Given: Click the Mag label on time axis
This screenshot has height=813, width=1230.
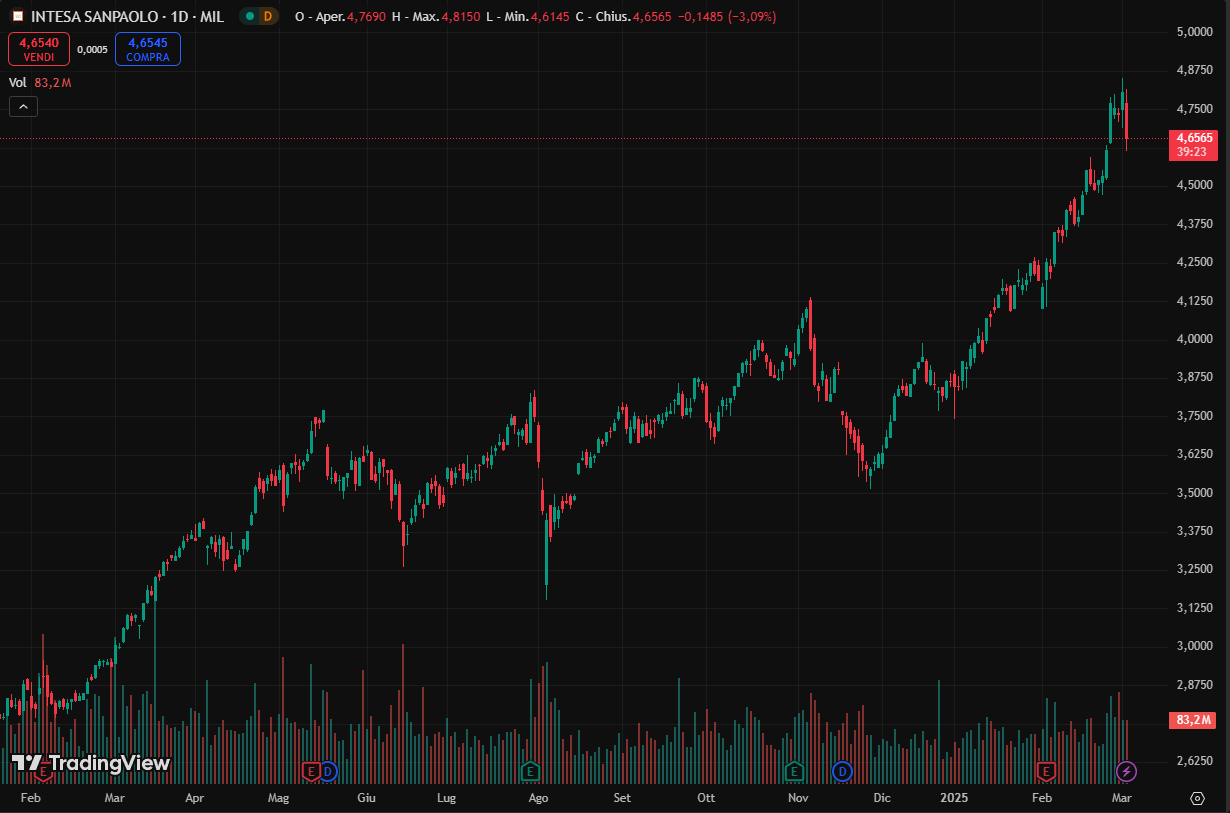Looking at the screenshot, I should 279,798.
